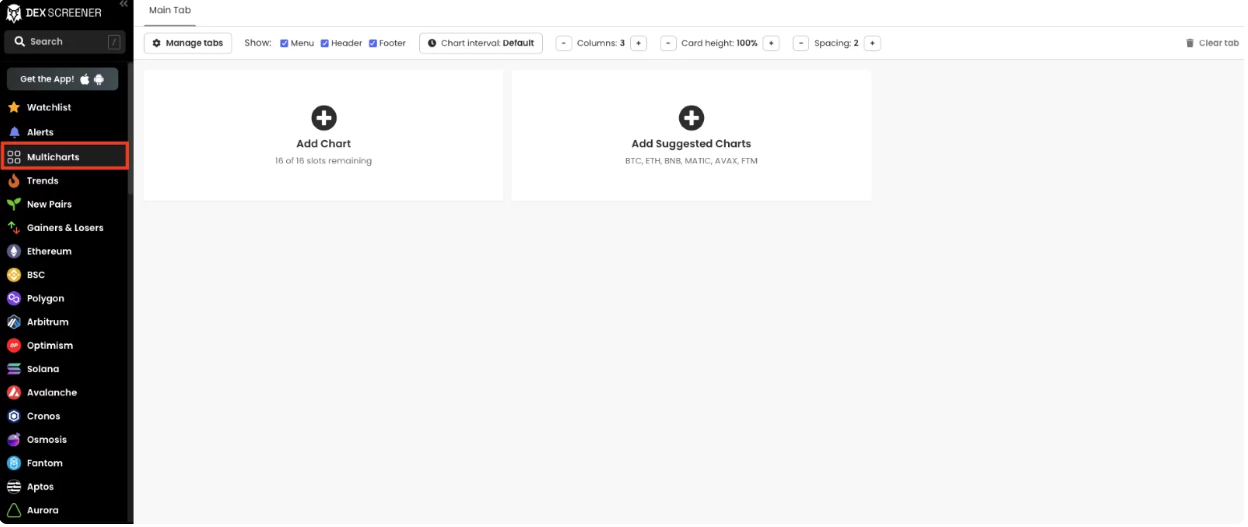The image size is (1248, 527).
Task: Click the Trends flame icon
Action: (14, 181)
